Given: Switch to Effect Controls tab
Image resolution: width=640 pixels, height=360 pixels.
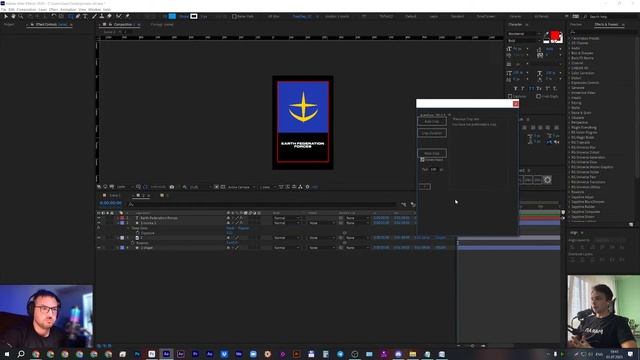Looking at the screenshot, I should pyautogui.click(x=51, y=24).
